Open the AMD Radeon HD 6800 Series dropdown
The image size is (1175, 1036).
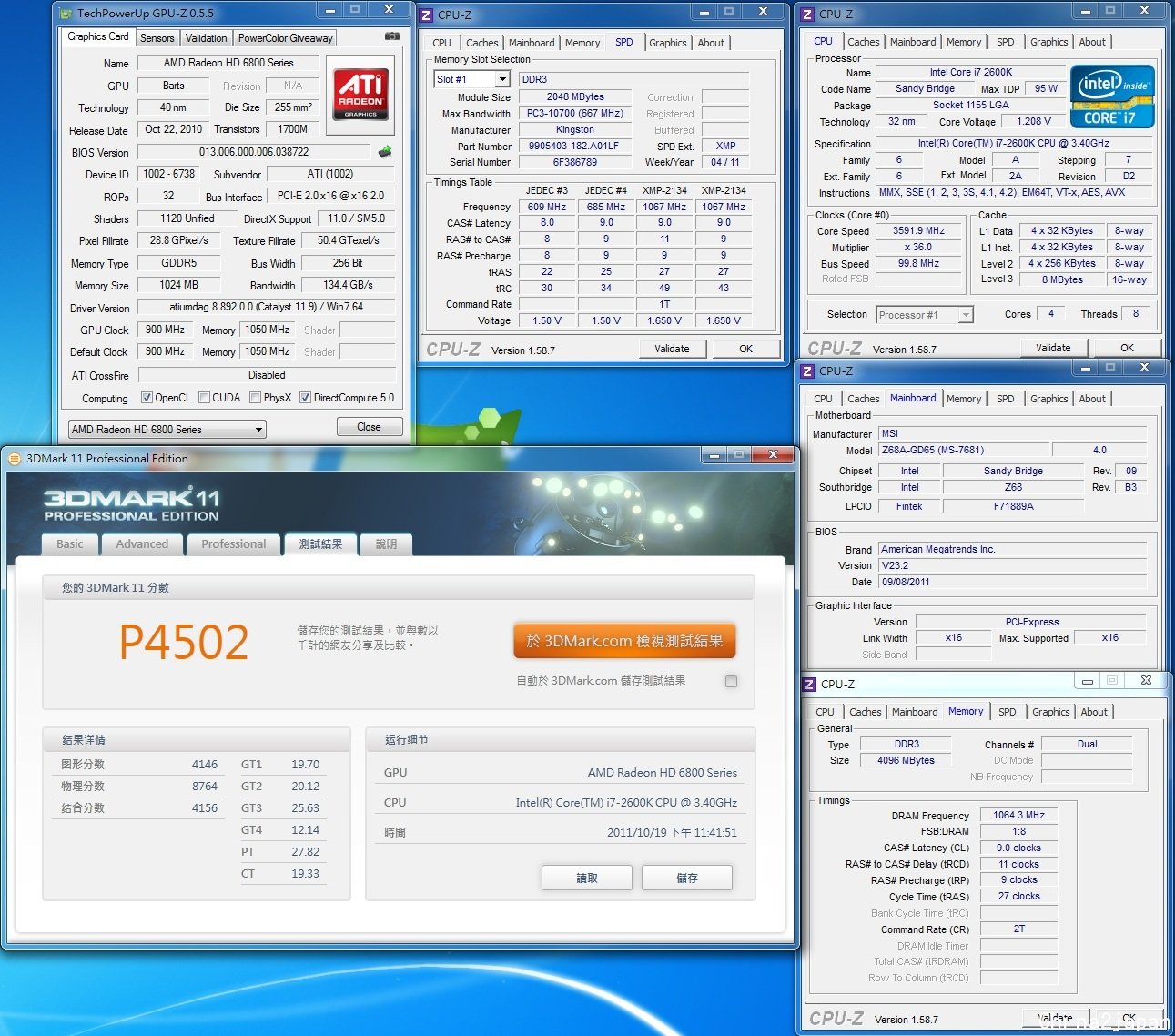click(167, 429)
